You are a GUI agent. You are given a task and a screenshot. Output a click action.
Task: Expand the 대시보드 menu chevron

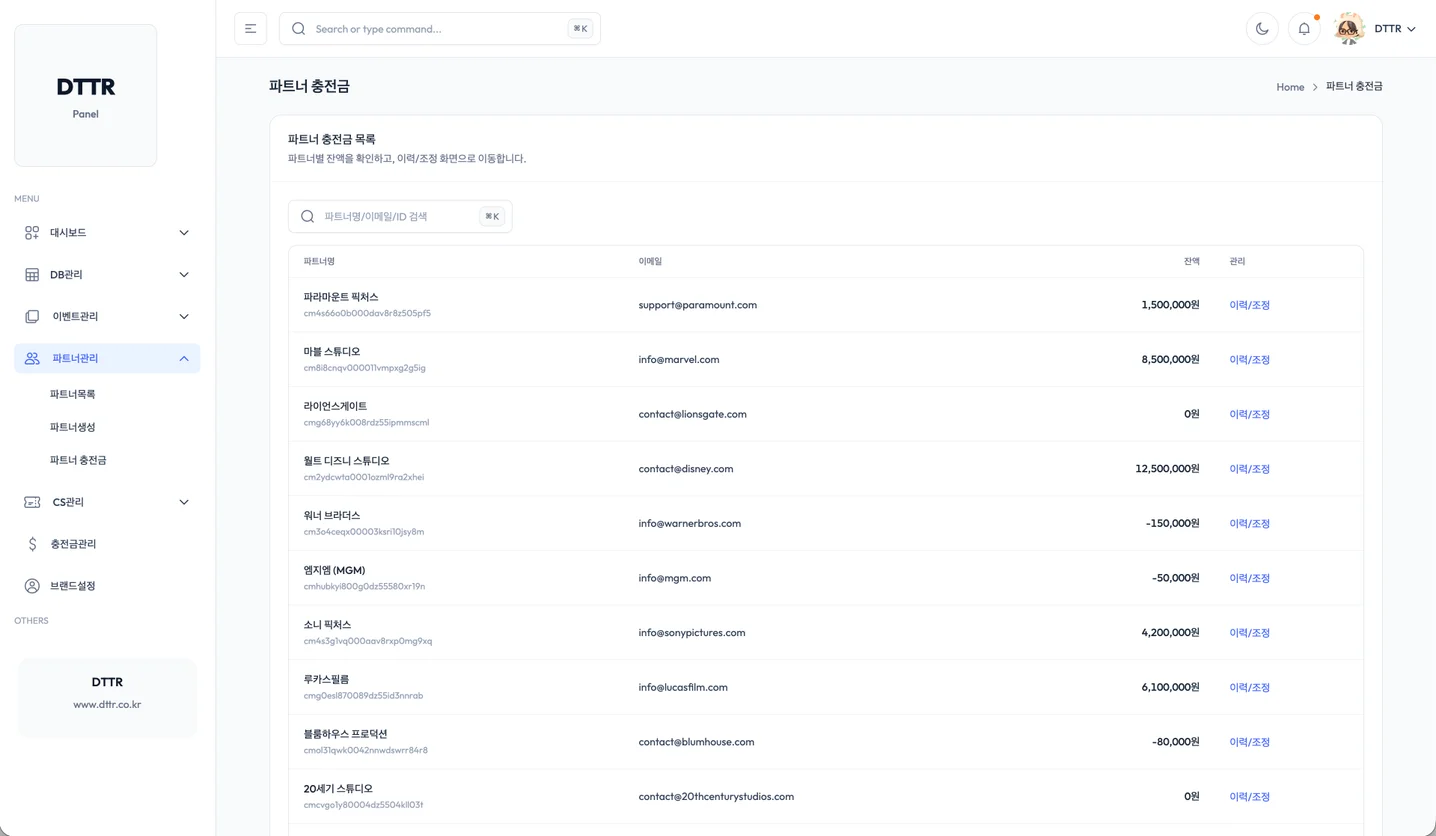pos(184,233)
